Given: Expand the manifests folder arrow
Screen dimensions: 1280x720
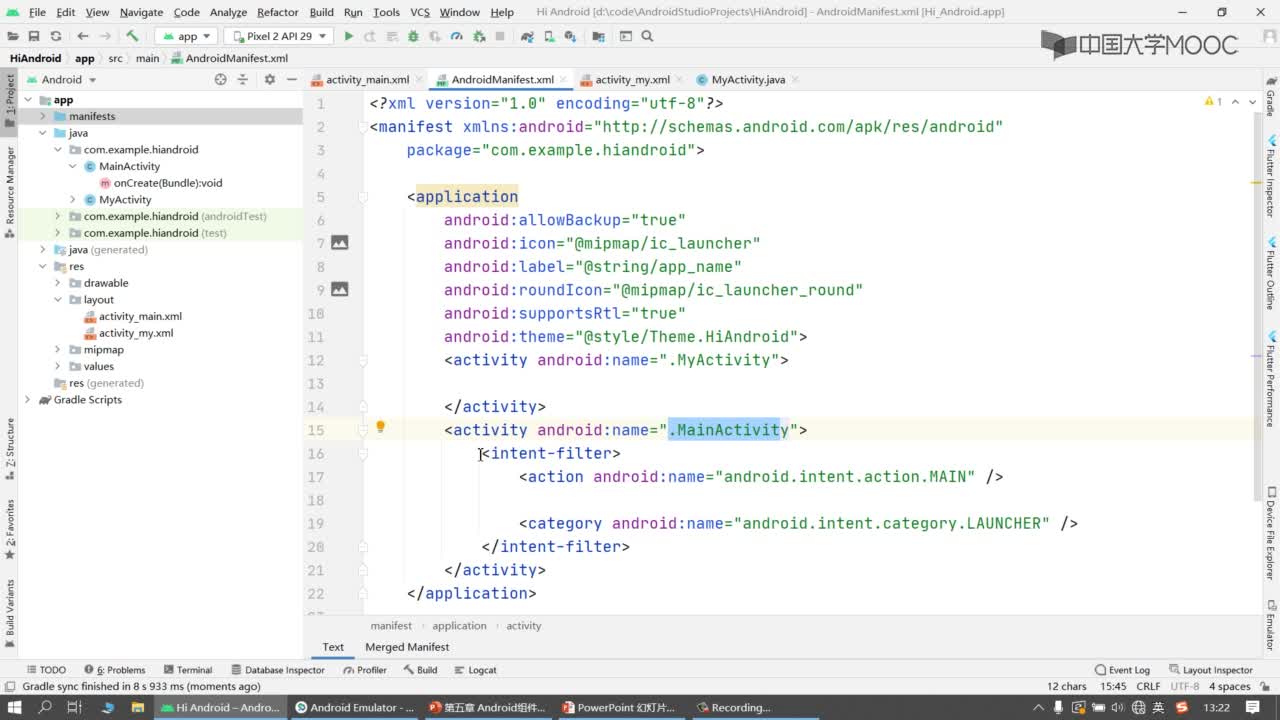Looking at the screenshot, I should (43, 116).
